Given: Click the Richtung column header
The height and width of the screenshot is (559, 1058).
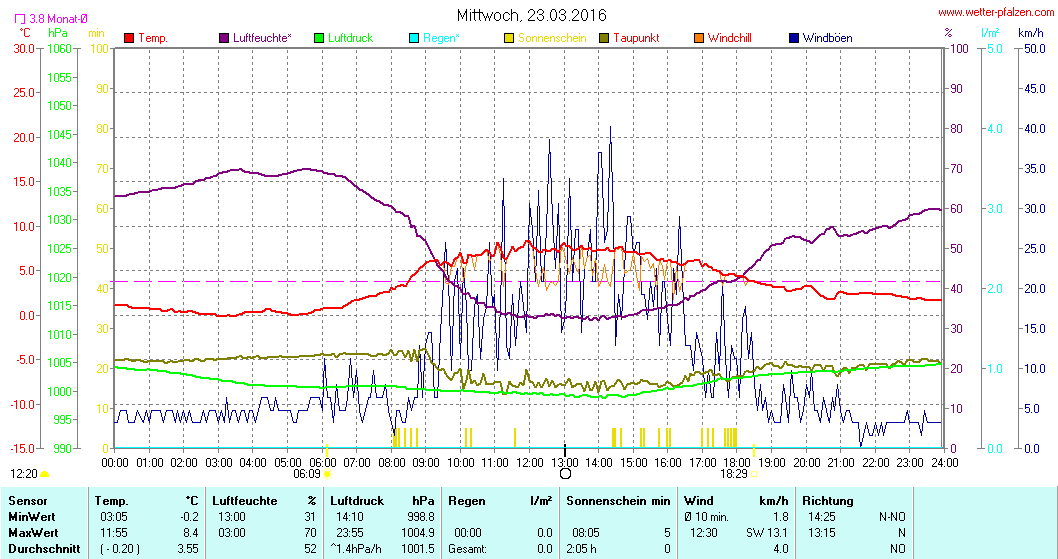Looking at the screenshot, I should click(x=828, y=501).
